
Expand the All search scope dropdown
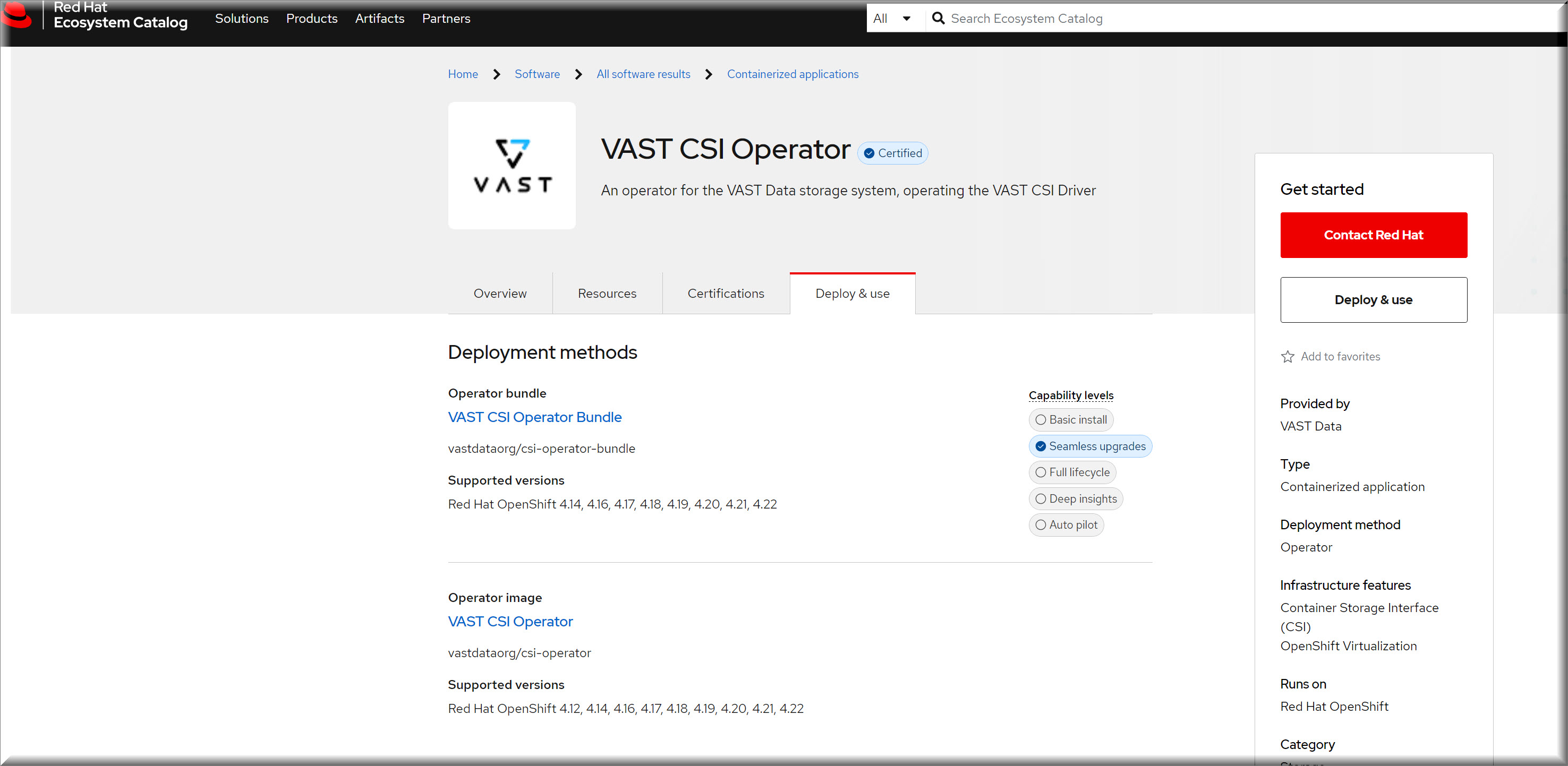[x=892, y=19]
